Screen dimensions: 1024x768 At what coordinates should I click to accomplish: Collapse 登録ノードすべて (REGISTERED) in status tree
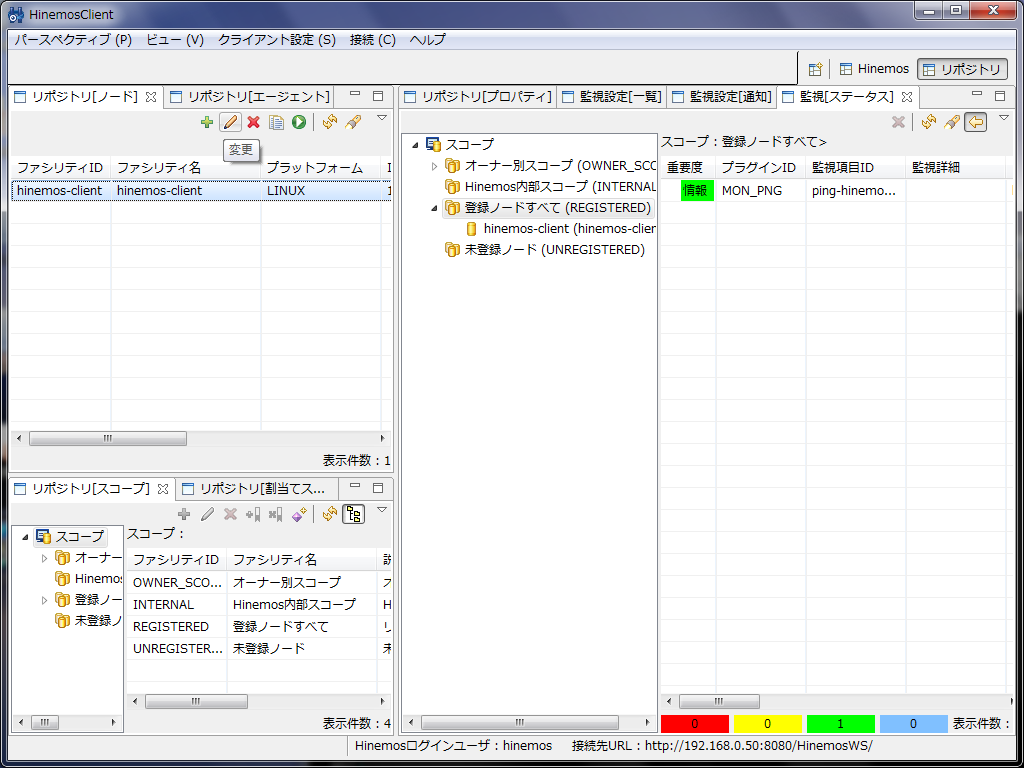click(435, 208)
